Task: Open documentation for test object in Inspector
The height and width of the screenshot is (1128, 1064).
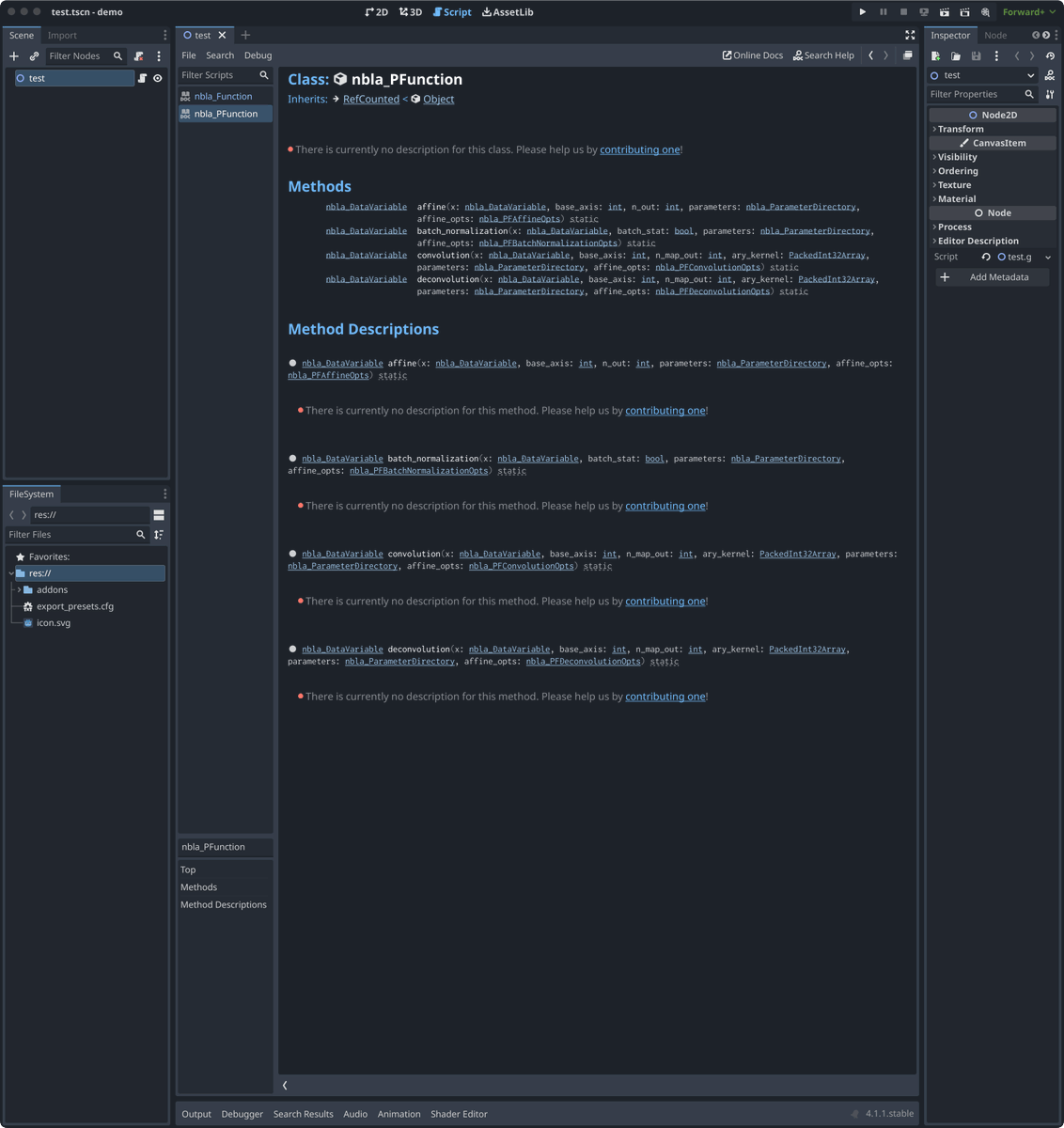Action: pos(1050,75)
